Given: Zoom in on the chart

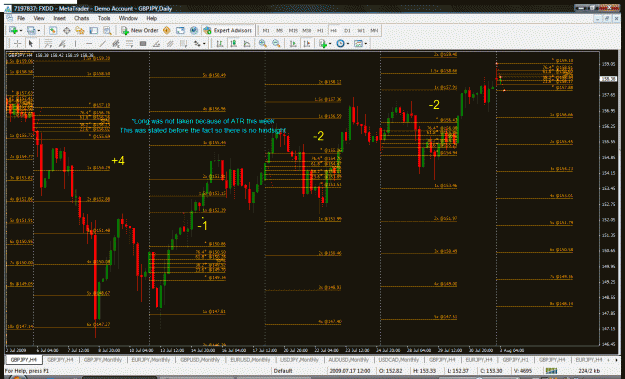Looking at the screenshot, I should pos(262,44).
